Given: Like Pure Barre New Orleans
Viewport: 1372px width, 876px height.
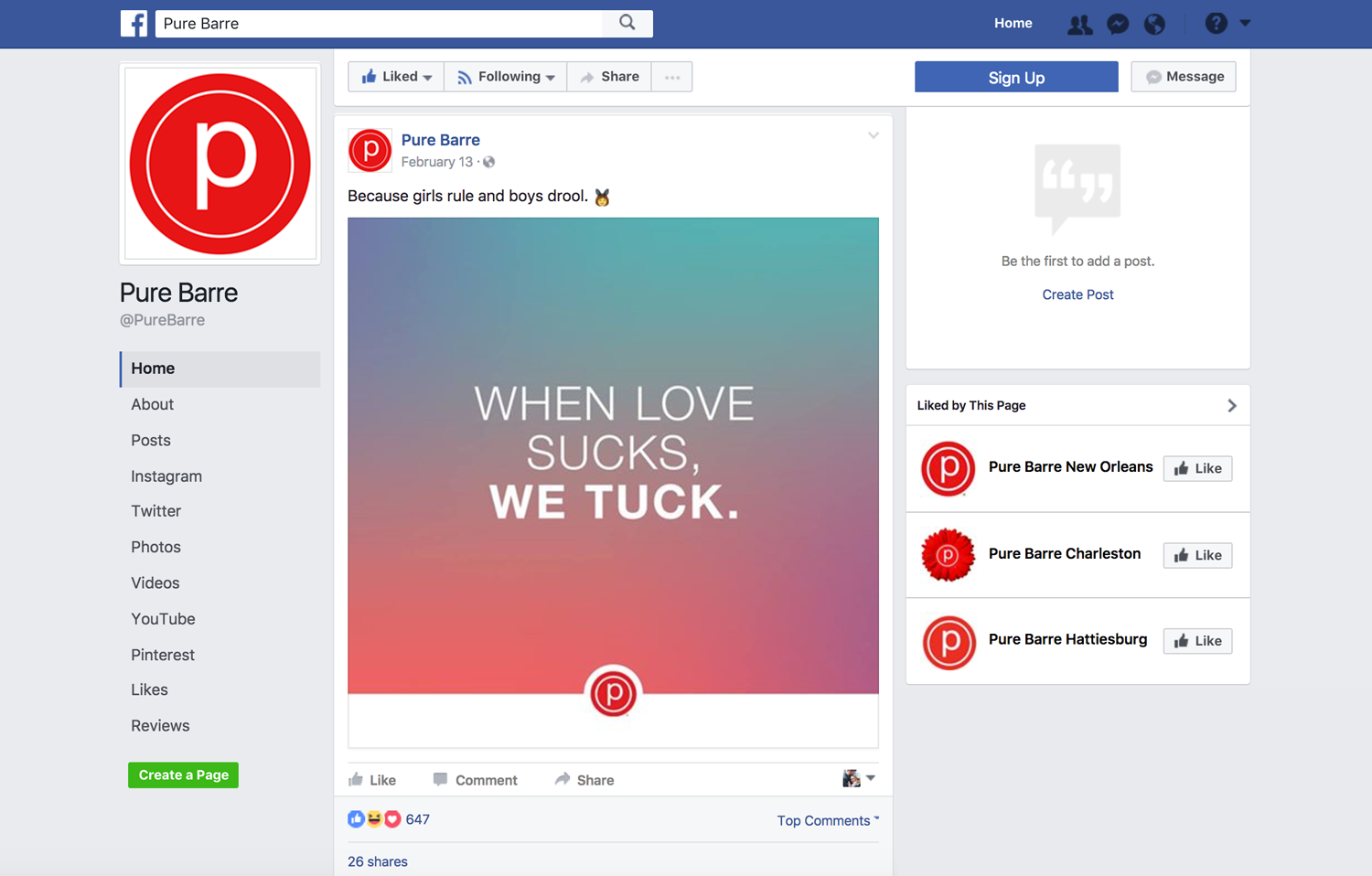Looking at the screenshot, I should click(x=1198, y=468).
